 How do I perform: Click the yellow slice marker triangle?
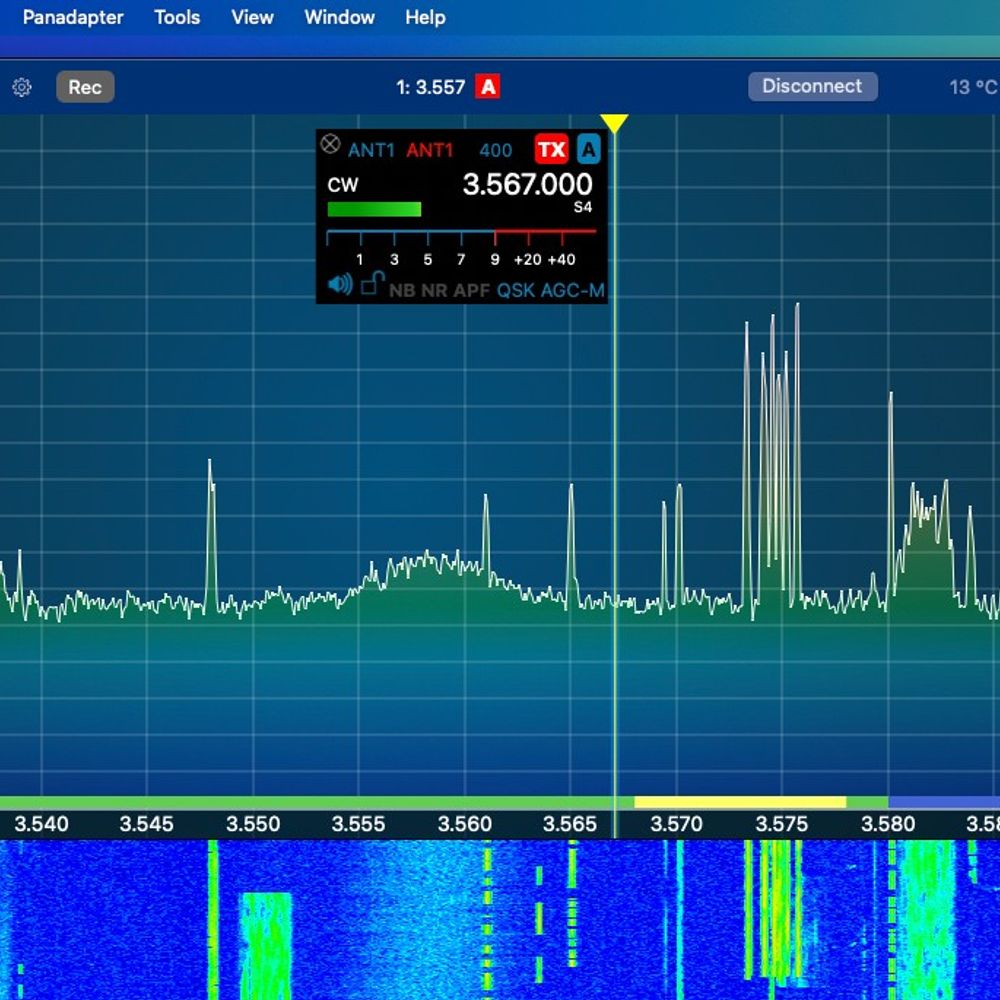[x=614, y=123]
